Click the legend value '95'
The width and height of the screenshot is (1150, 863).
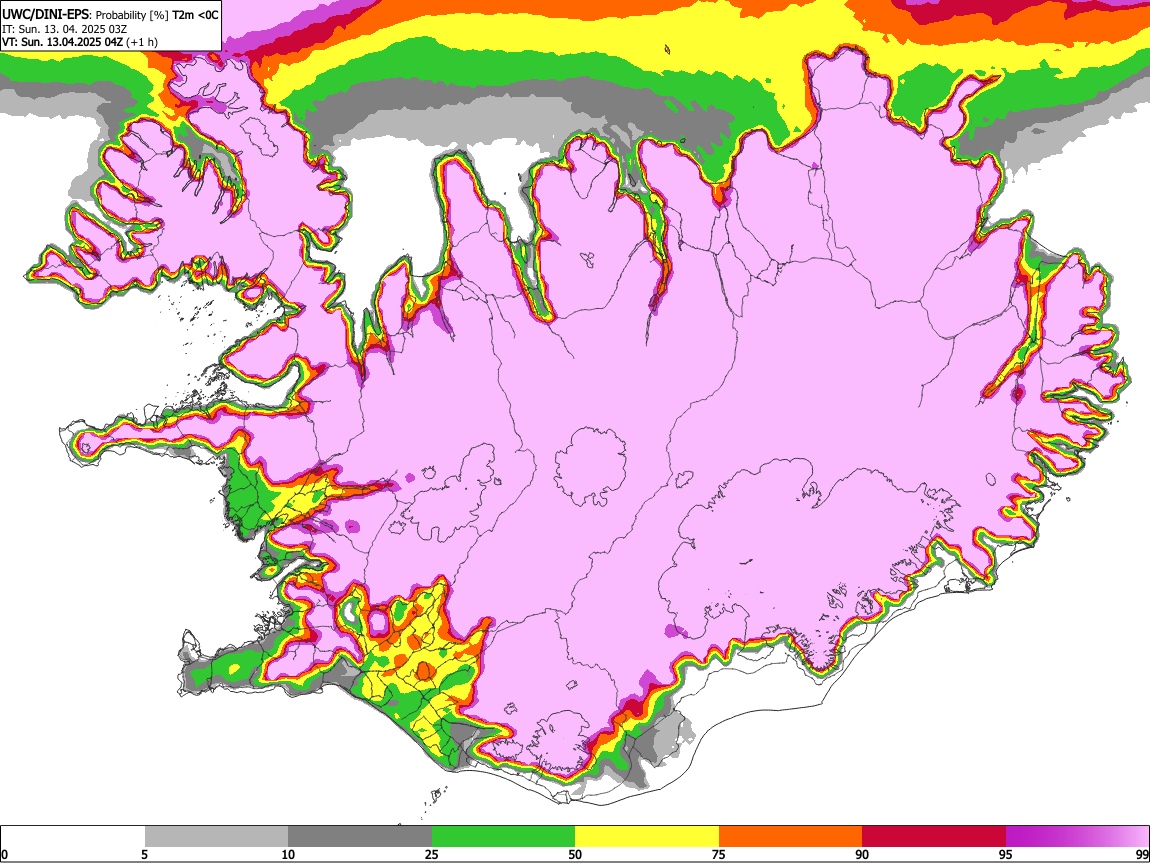click(x=1006, y=854)
